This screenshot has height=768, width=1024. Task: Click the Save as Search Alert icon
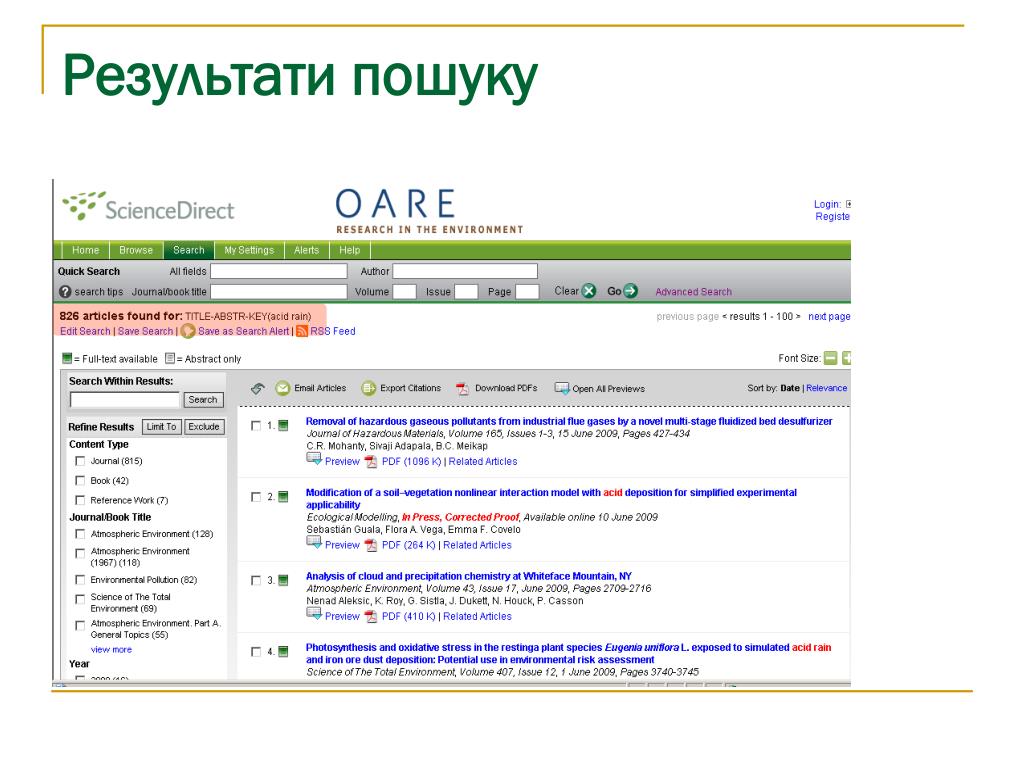coord(188,331)
